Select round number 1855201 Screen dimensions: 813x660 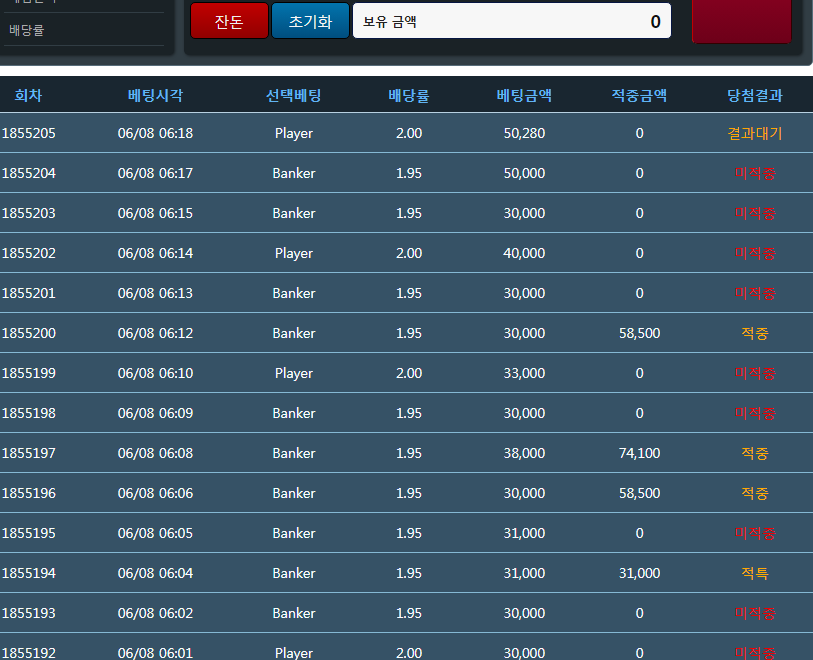pyautogui.click(x=29, y=293)
